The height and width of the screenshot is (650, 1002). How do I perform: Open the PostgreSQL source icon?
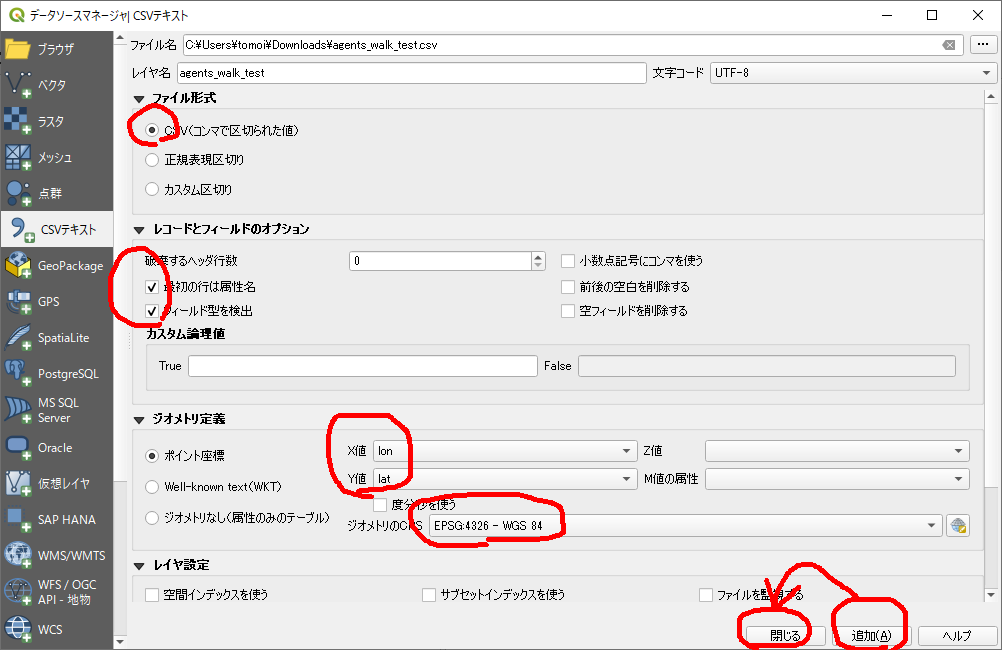coord(19,374)
